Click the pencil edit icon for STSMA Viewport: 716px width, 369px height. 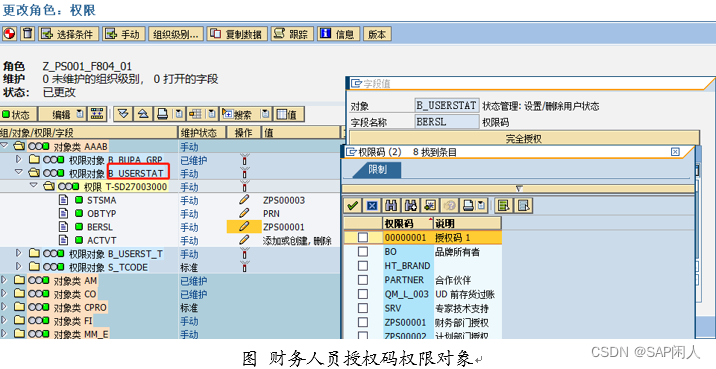pos(244,200)
